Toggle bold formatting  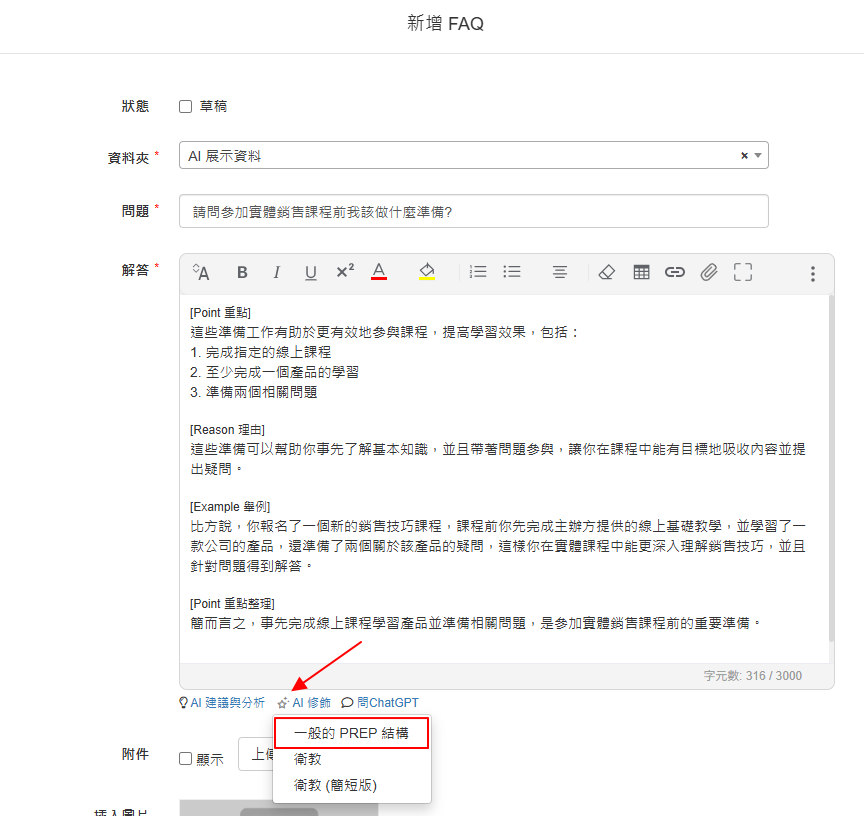[242, 272]
